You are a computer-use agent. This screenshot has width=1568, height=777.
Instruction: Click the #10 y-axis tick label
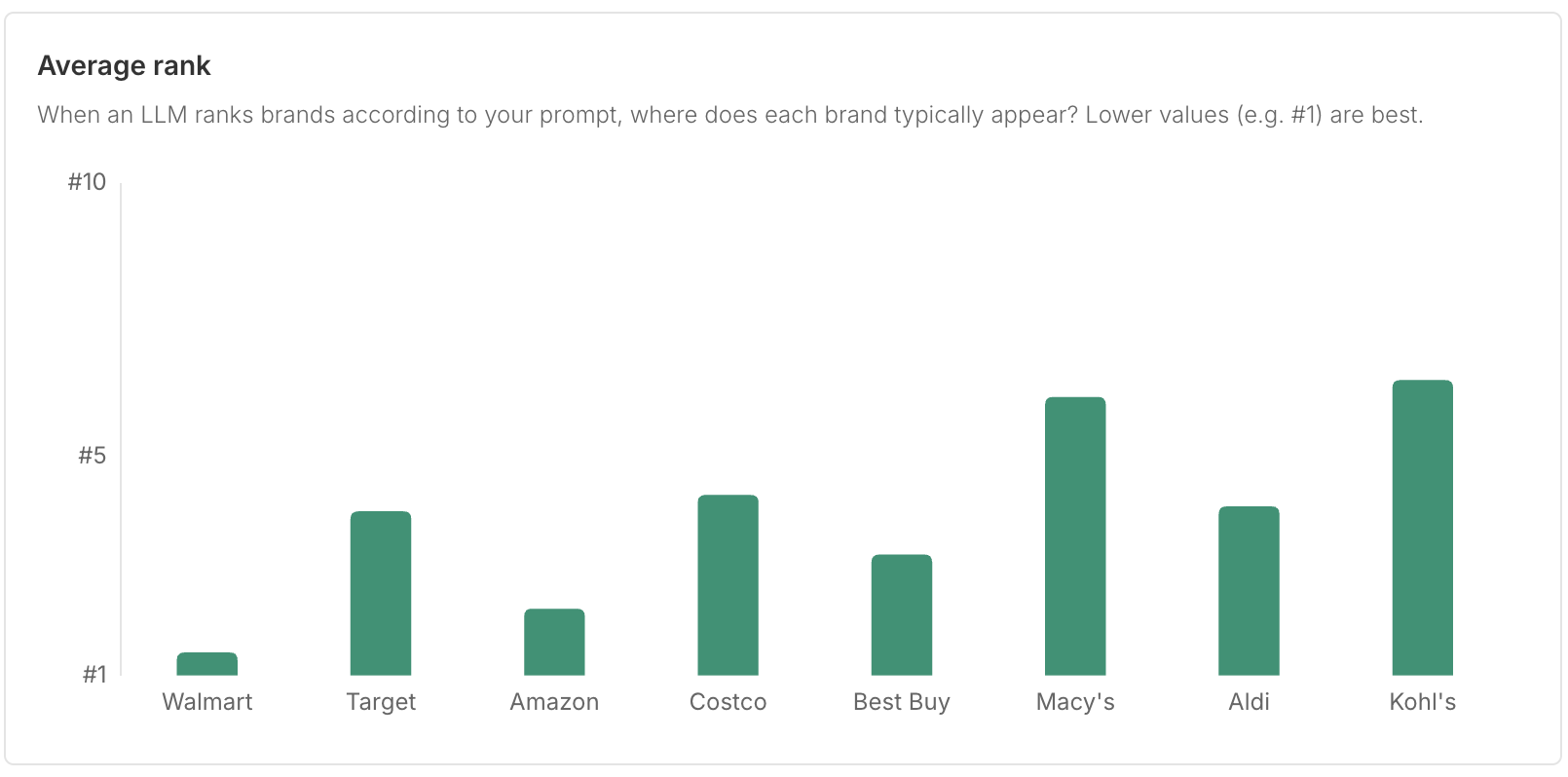[x=87, y=182]
